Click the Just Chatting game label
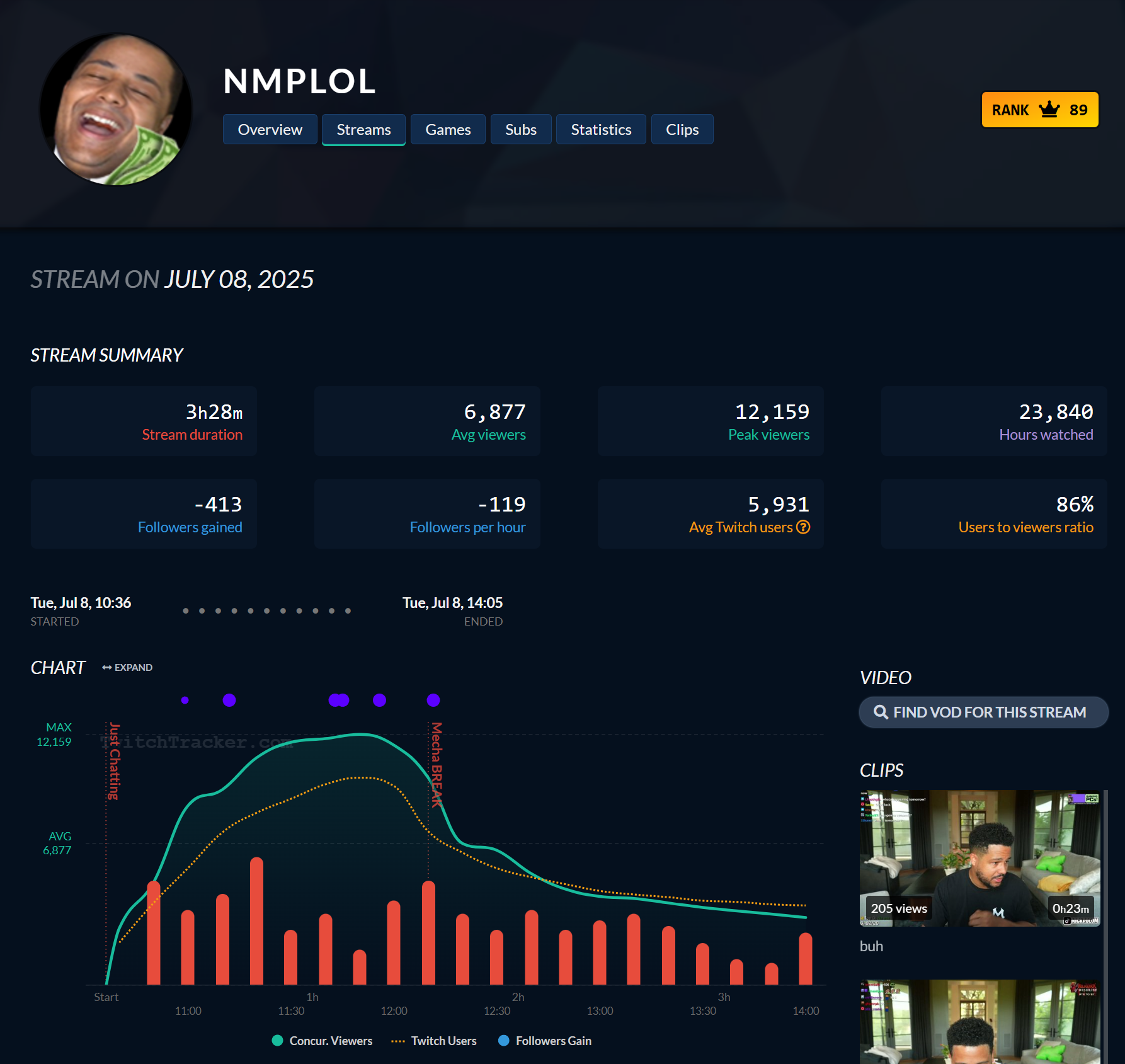This screenshot has height=1064, width=1125. [114, 761]
